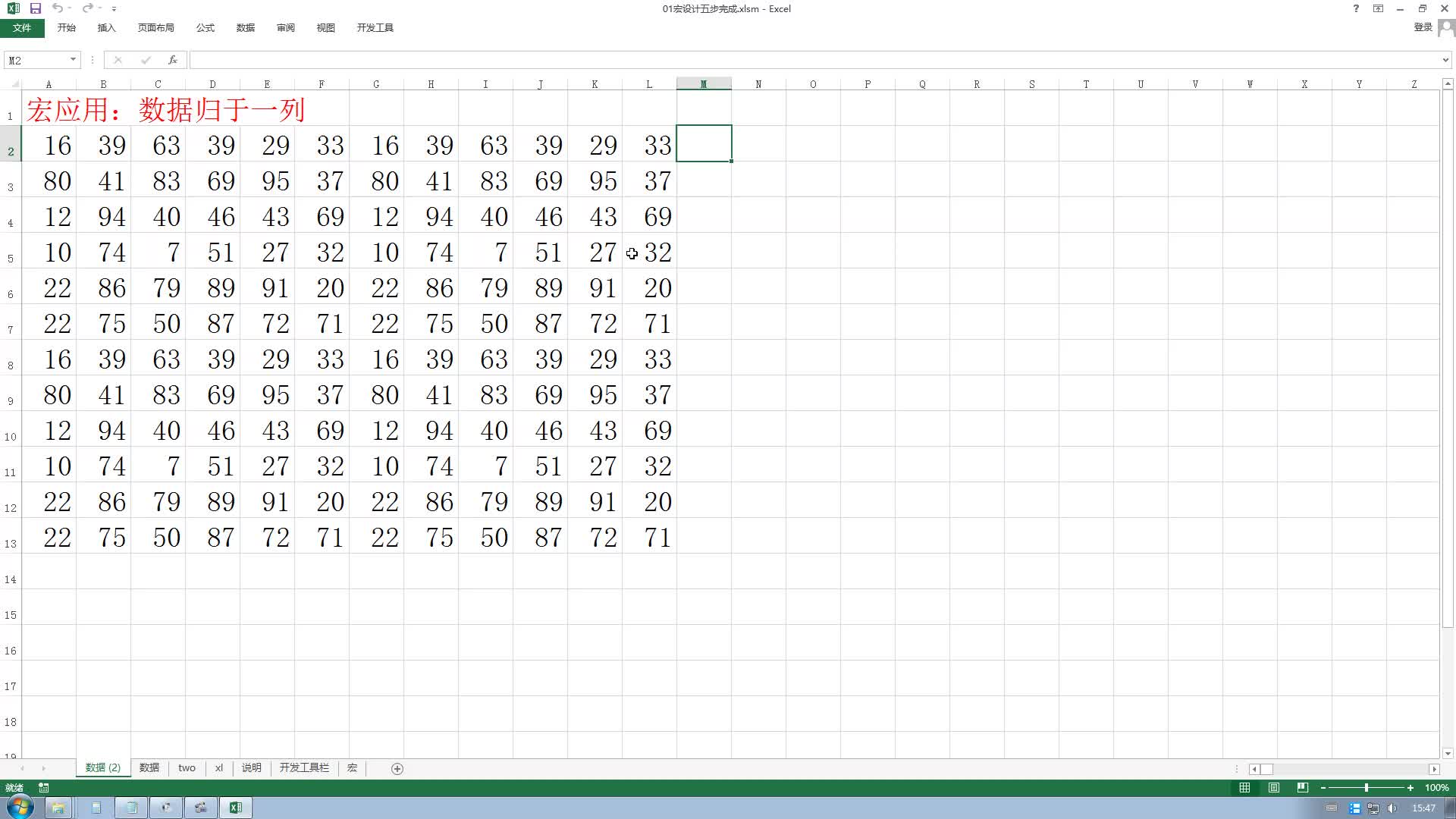Screen dimensions: 1456x819
Task: Switch to the 宏 sheet tab
Action: pyautogui.click(x=352, y=768)
